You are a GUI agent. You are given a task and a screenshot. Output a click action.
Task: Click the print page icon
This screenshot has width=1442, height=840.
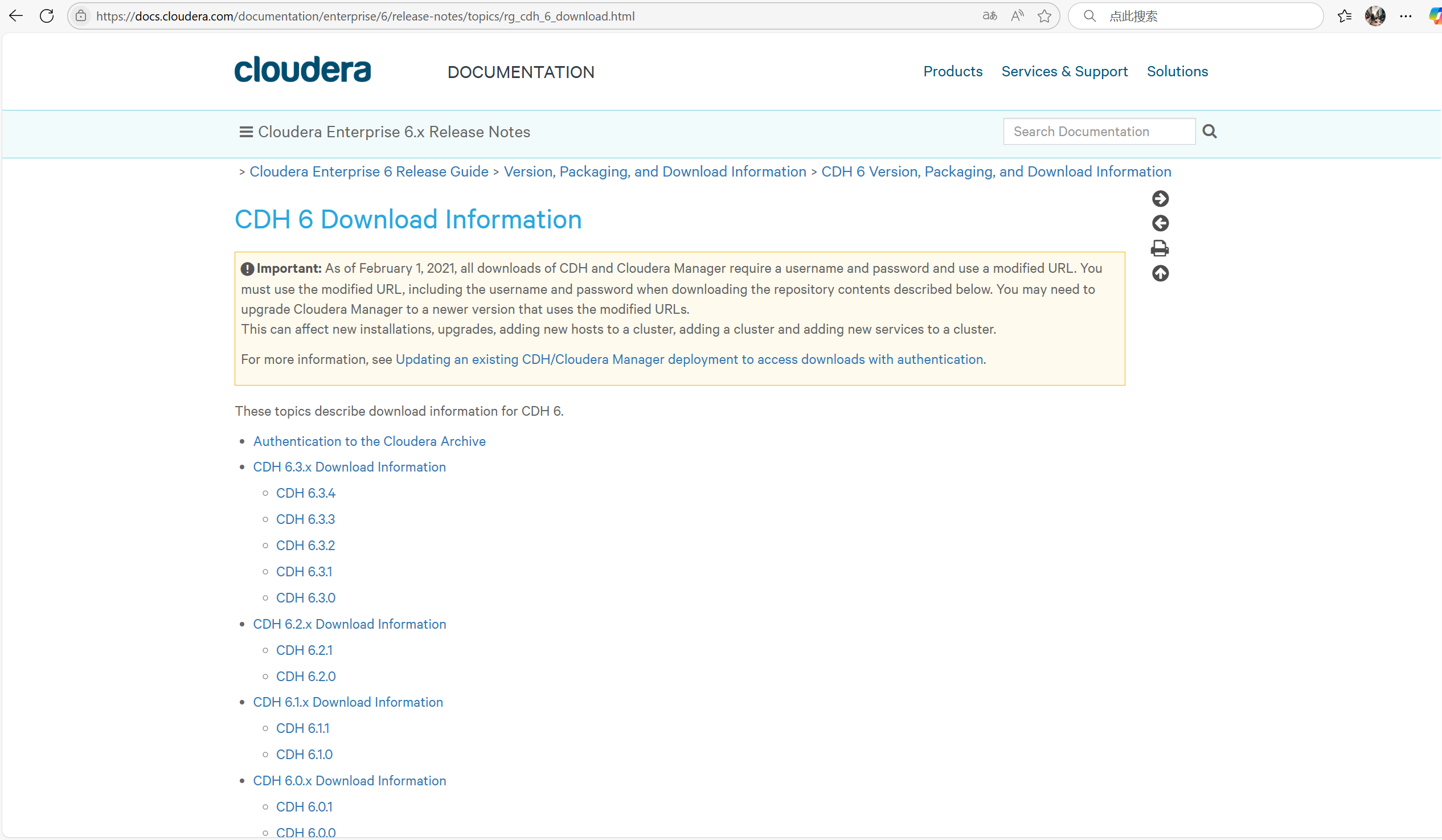tap(1160, 248)
